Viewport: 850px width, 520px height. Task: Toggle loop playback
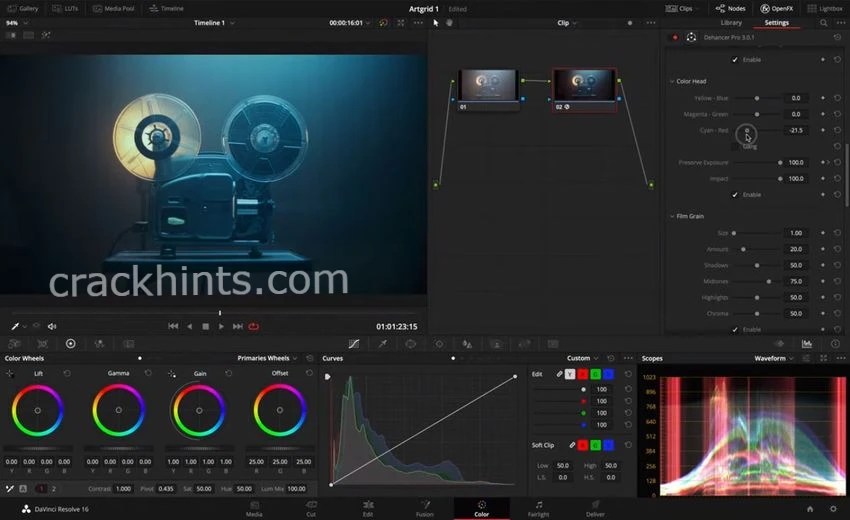254,326
